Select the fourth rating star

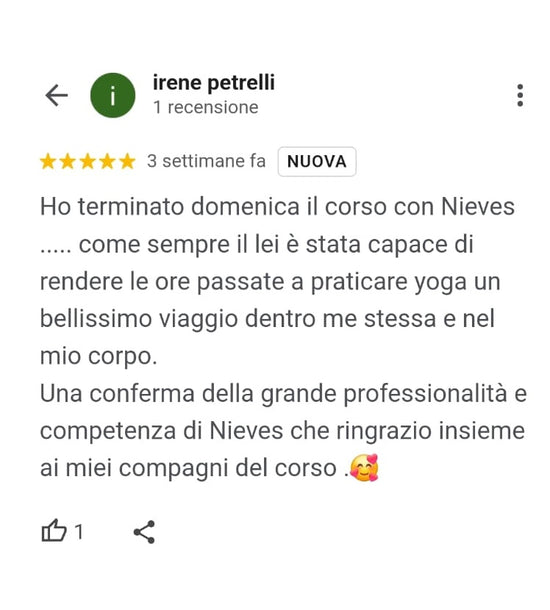click(107, 161)
